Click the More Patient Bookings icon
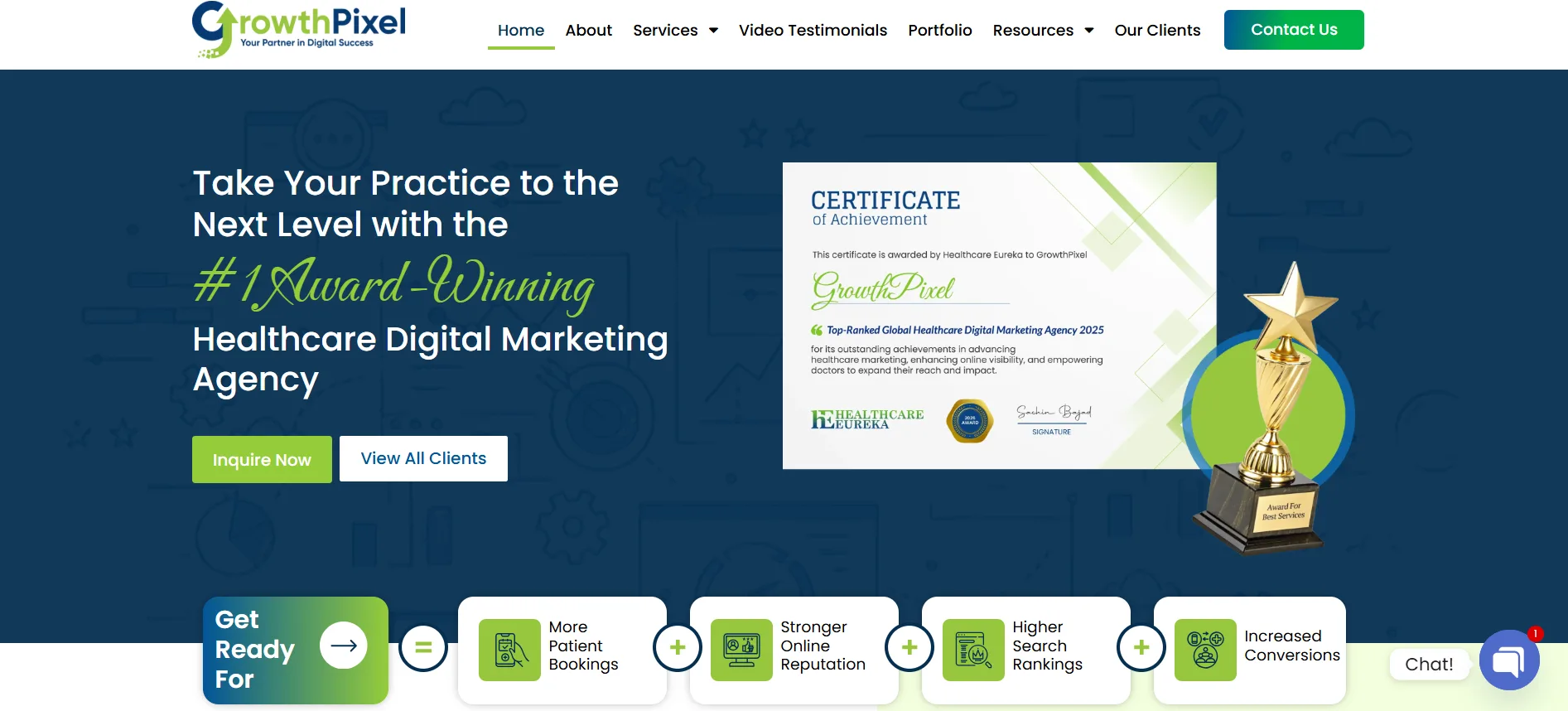The width and height of the screenshot is (1568, 711). pos(509,650)
